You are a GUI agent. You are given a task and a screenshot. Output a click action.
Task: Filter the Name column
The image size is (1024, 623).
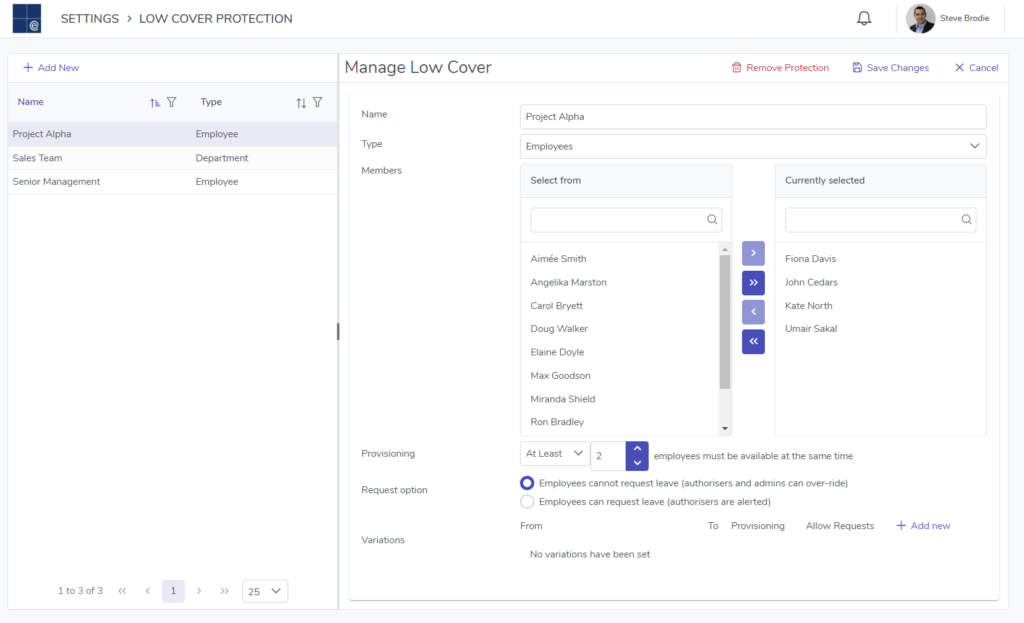tap(172, 103)
